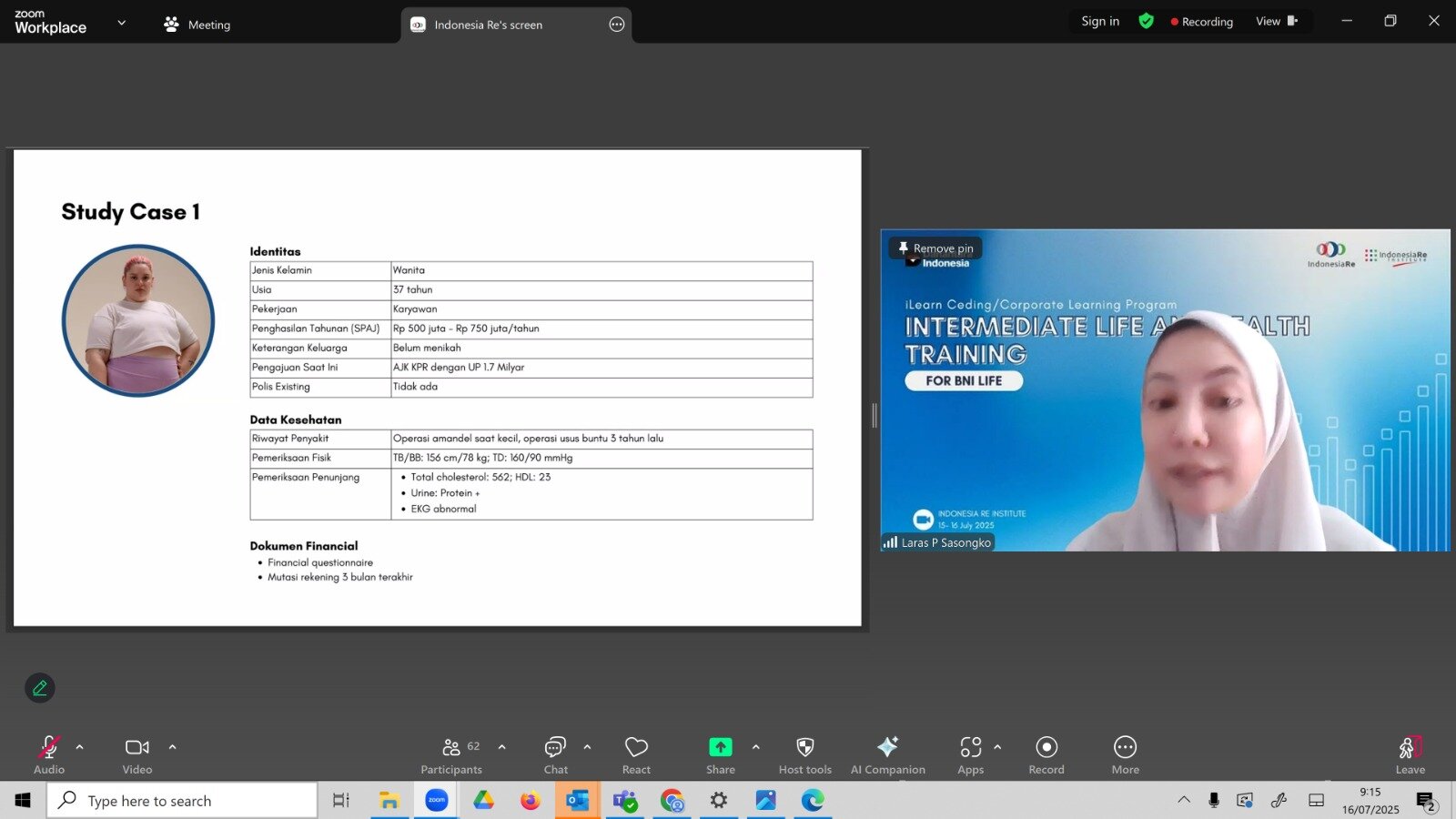Click the panel divider handle
Viewport: 1456px width, 819px height.
pyautogui.click(x=875, y=415)
